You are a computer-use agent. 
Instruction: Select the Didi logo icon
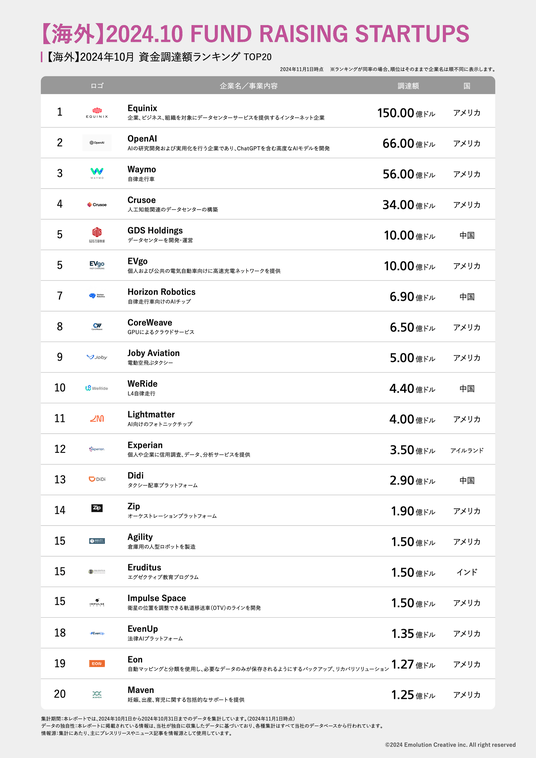[x=97, y=479]
